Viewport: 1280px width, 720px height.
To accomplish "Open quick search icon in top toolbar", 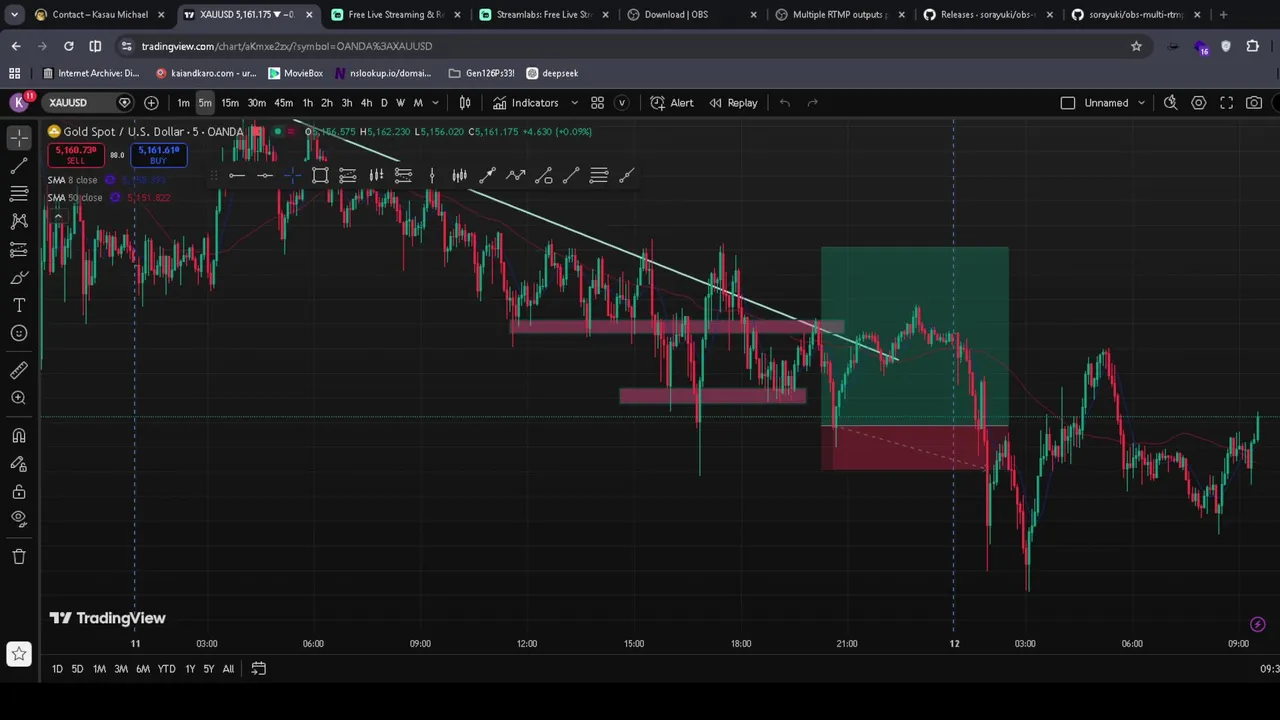I will click(1170, 103).
